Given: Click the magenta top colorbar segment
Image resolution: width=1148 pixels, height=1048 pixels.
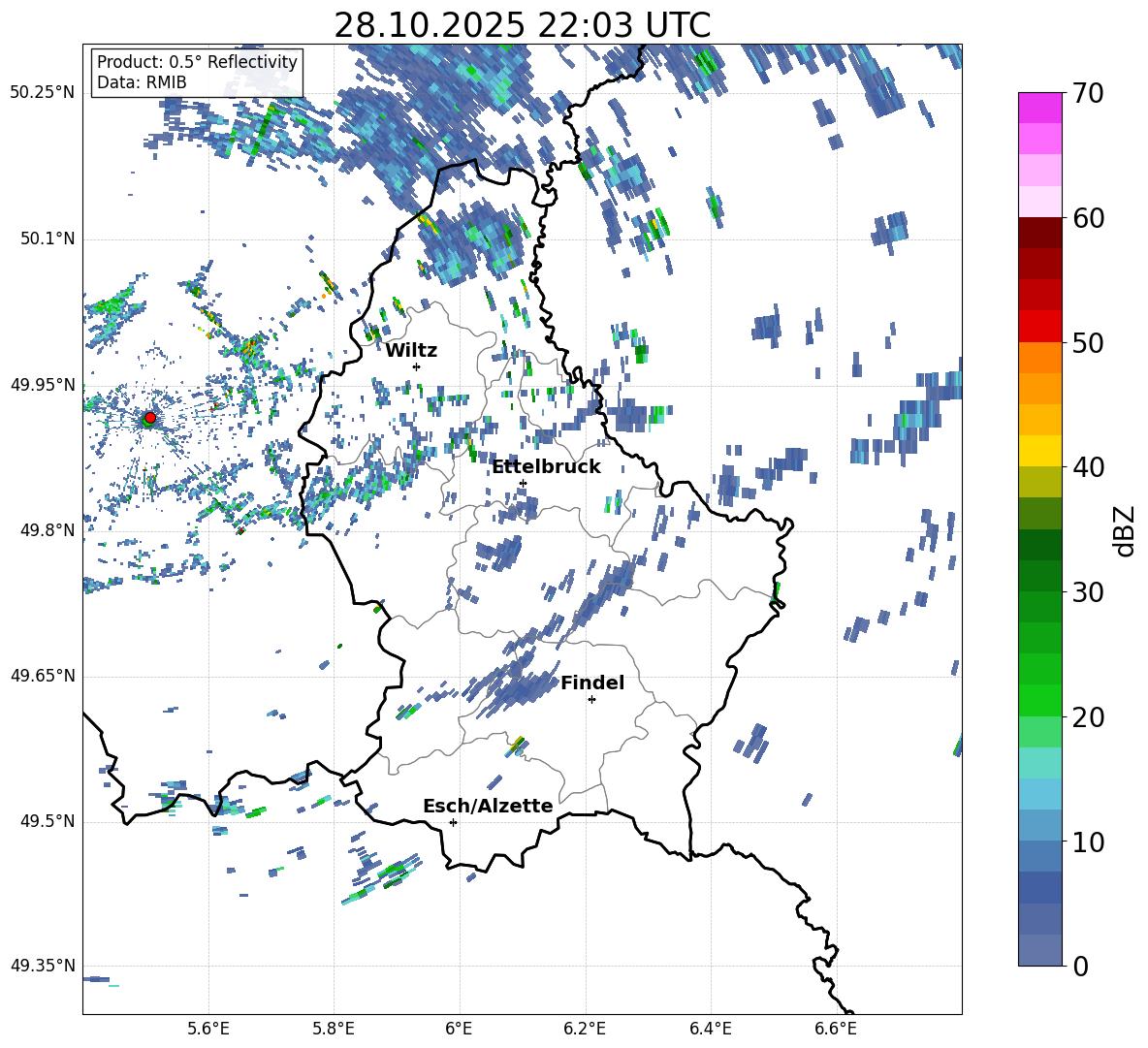Looking at the screenshot, I should click(1039, 108).
